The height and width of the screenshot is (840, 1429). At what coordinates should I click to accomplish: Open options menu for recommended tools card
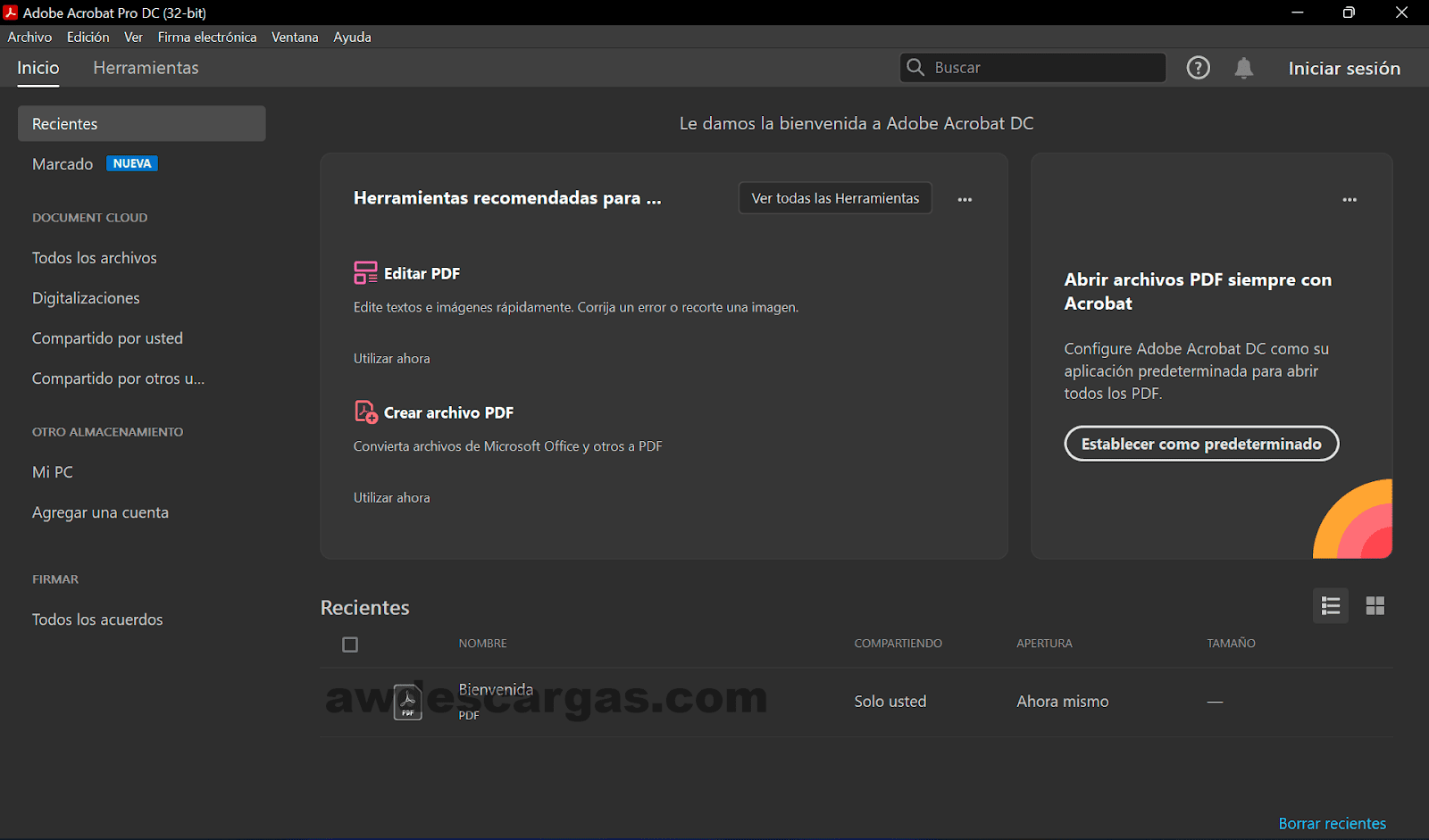(x=965, y=199)
